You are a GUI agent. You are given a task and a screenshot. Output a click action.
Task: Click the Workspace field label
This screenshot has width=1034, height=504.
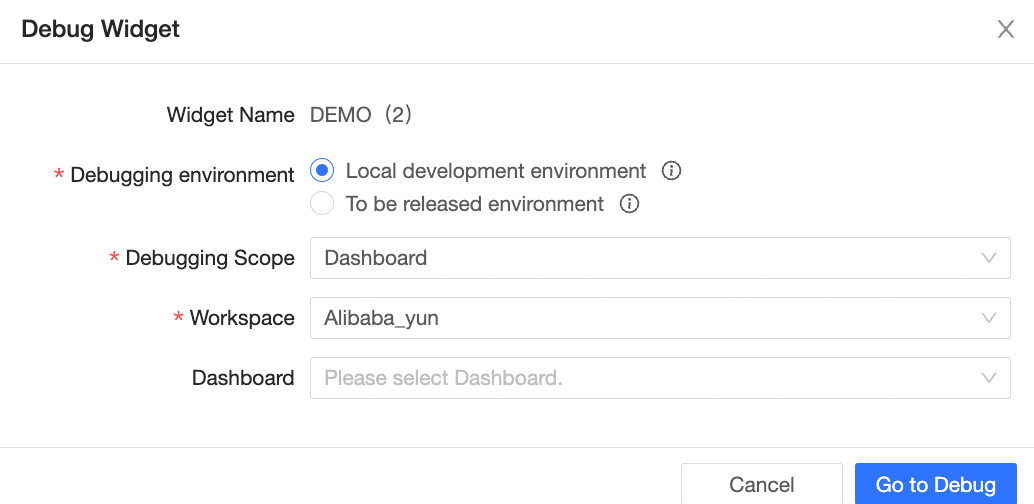pos(242,318)
